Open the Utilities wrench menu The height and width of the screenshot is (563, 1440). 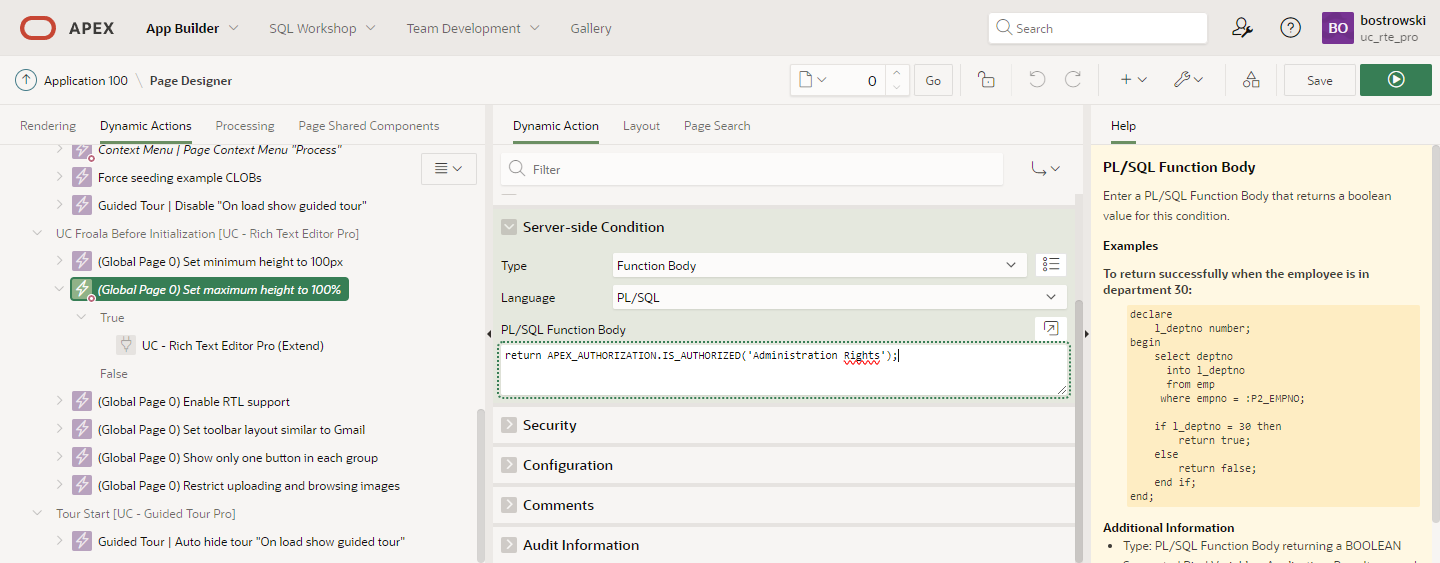(1188, 80)
